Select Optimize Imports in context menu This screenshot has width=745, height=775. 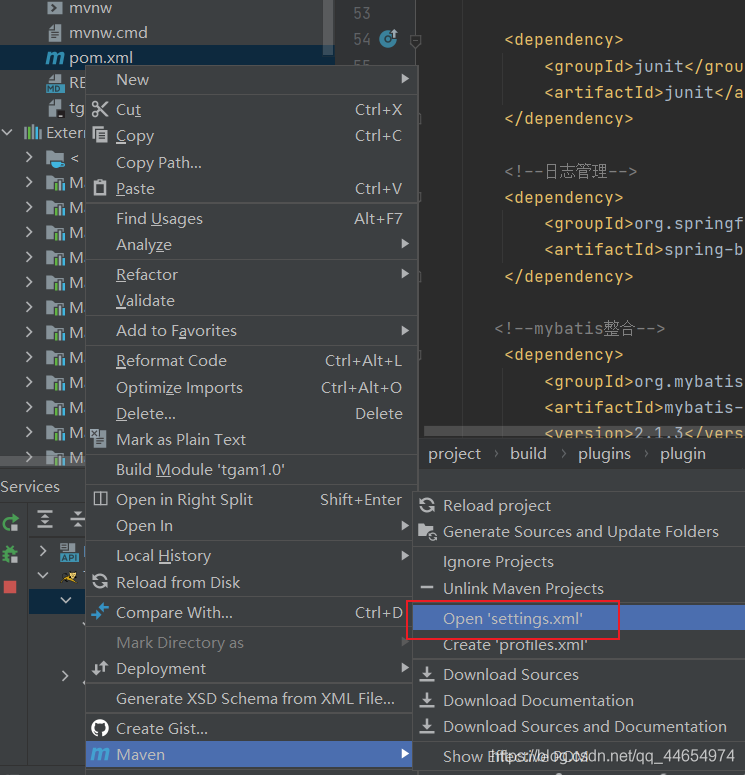coord(179,388)
